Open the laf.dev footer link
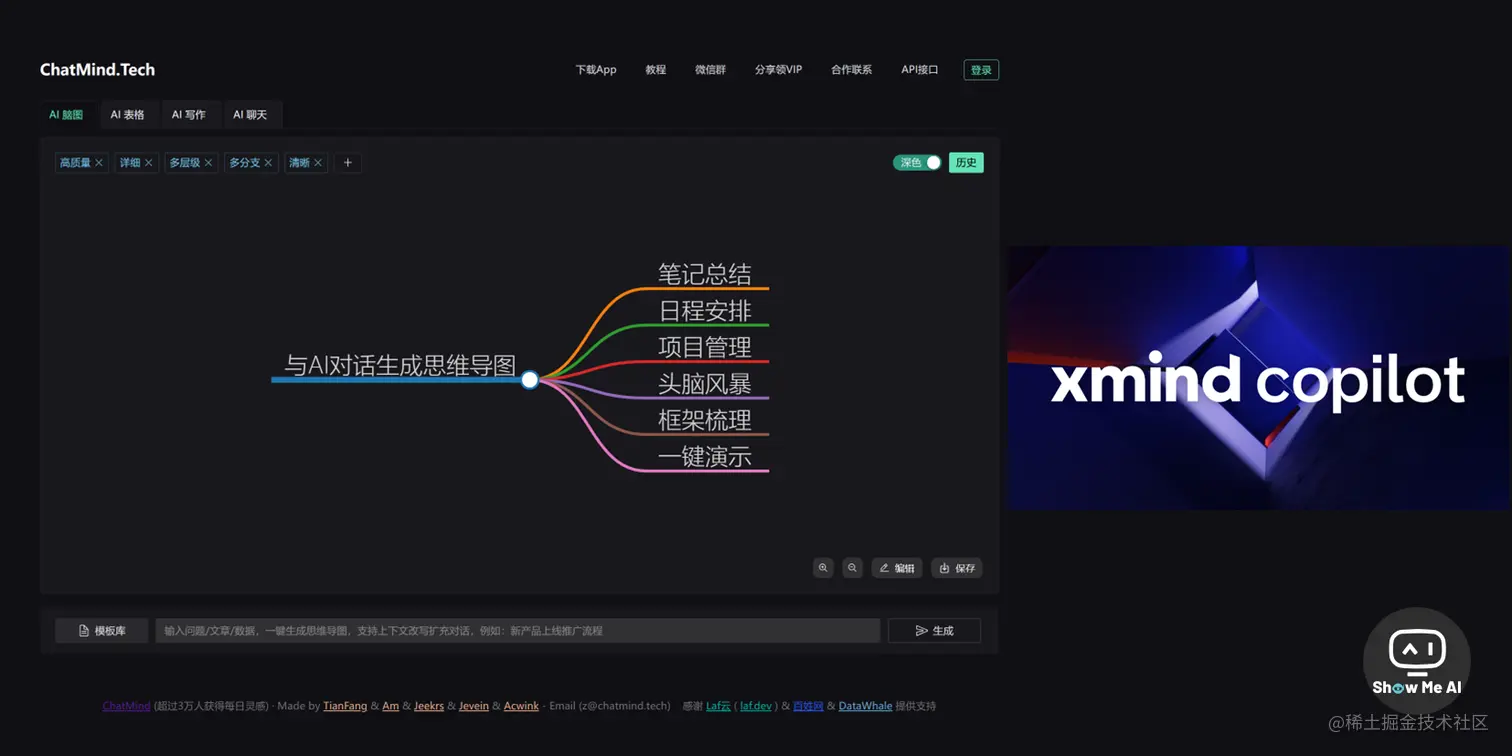 (756, 706)
